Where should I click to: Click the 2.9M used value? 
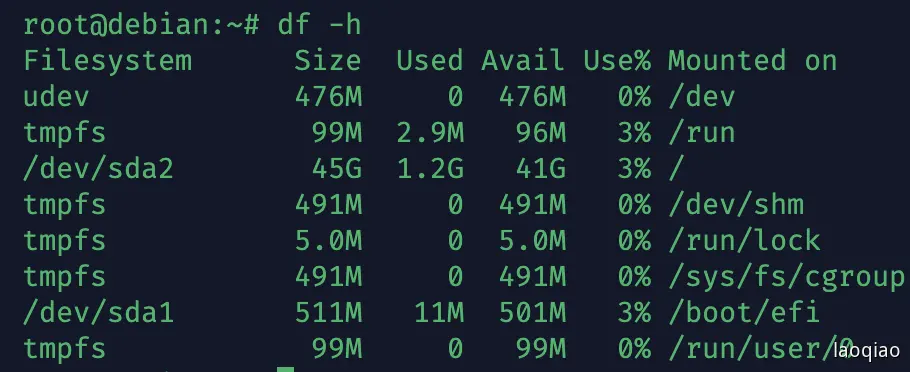click(430, 133)
